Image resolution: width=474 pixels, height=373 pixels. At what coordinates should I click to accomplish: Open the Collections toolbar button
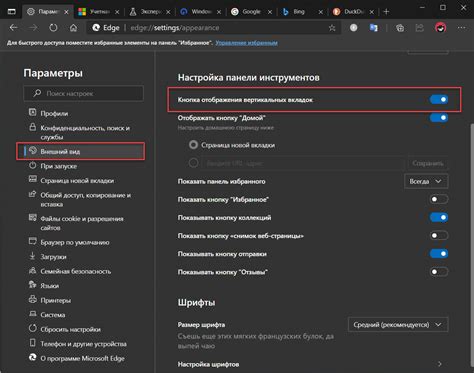click(400, 28)
